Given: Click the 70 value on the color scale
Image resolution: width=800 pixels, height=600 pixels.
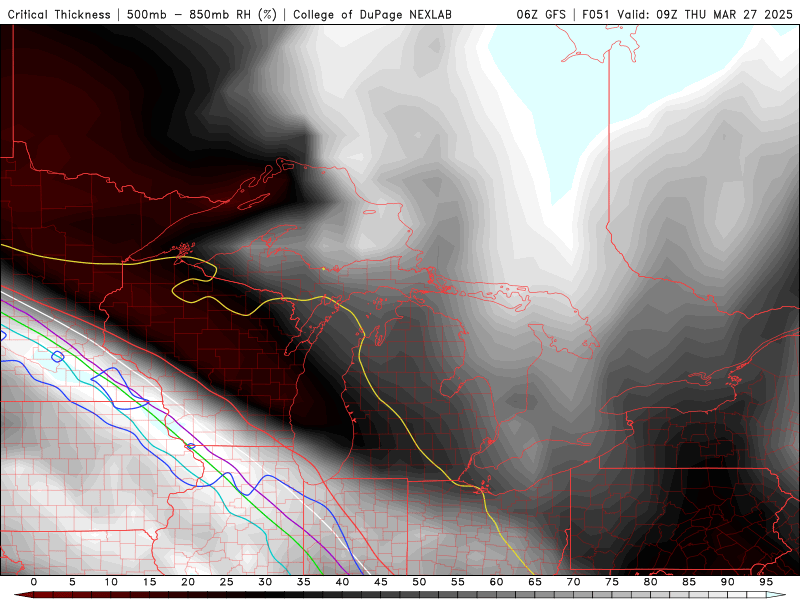Looking at the screenshot, I should click(x=573, y=582).
